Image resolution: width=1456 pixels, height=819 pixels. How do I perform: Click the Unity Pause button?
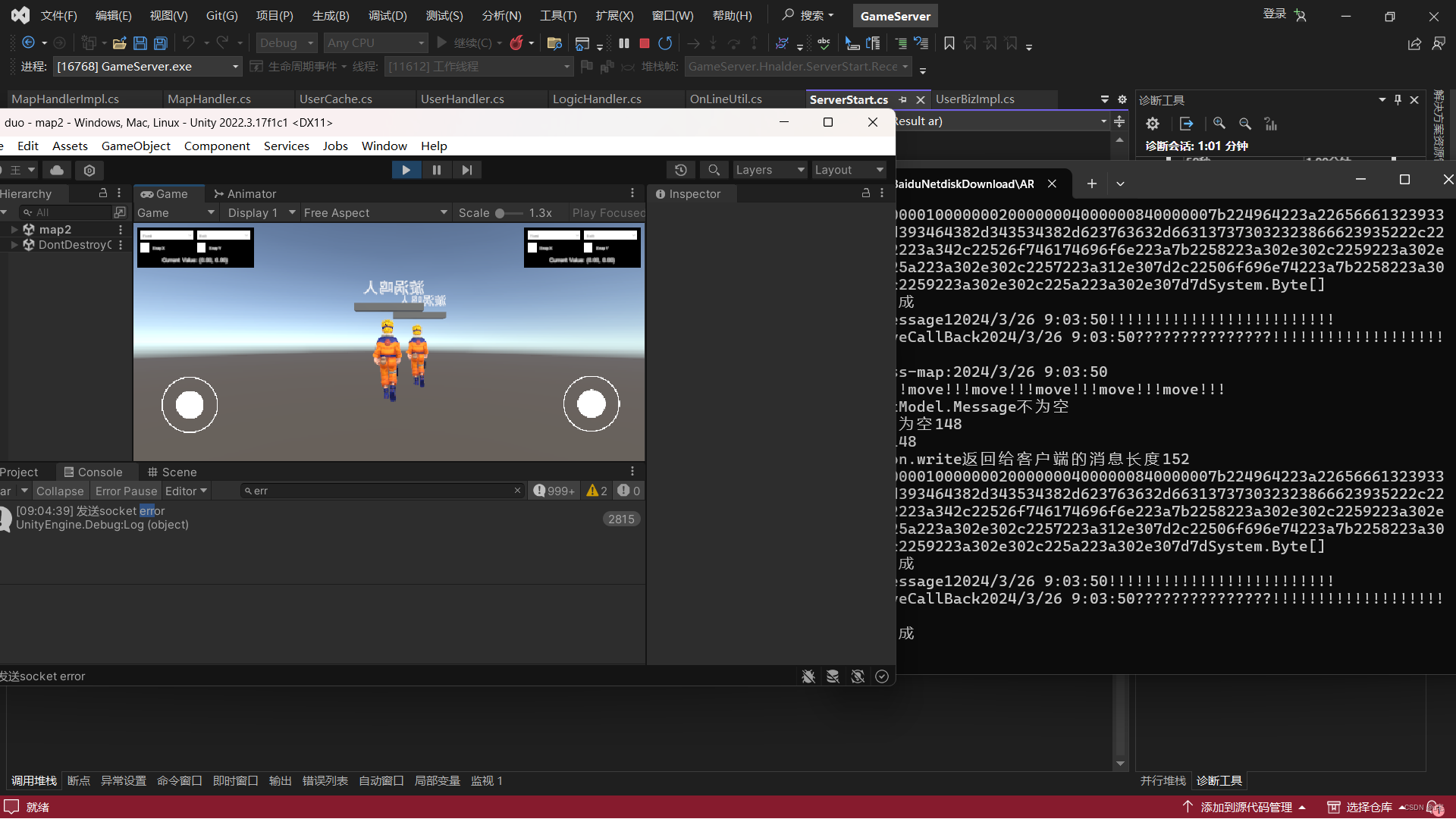[x=437, y=170]
